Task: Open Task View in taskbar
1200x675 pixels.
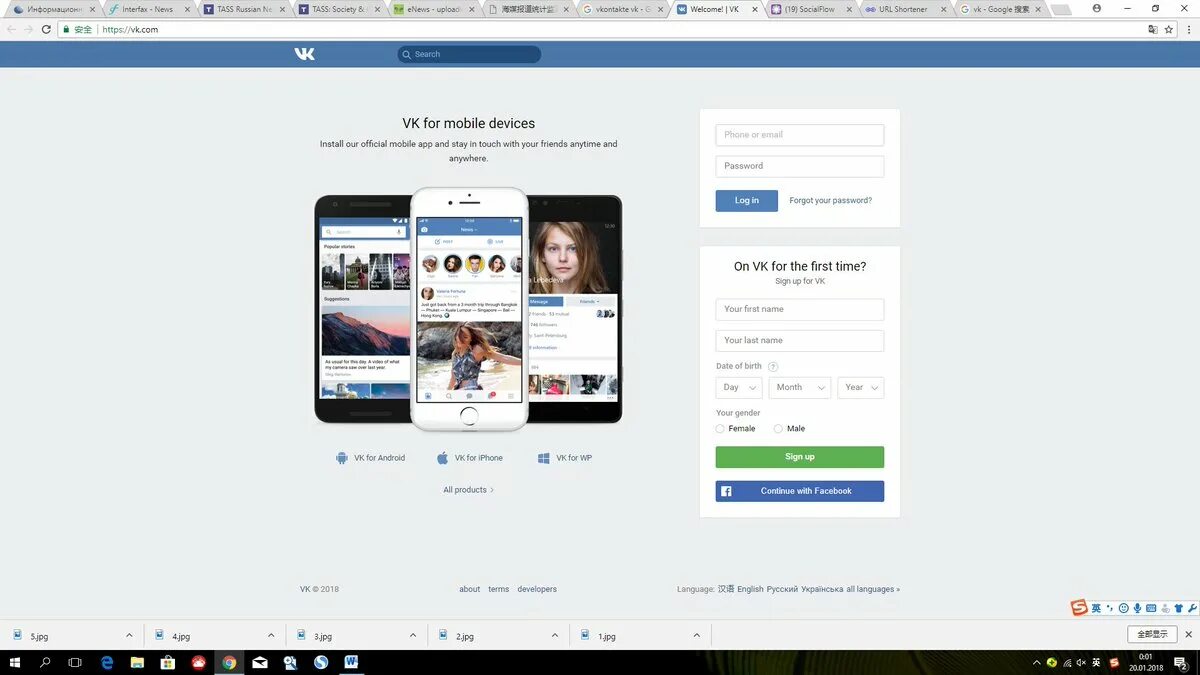Action: pyautogui.click(x=75, y=662)
